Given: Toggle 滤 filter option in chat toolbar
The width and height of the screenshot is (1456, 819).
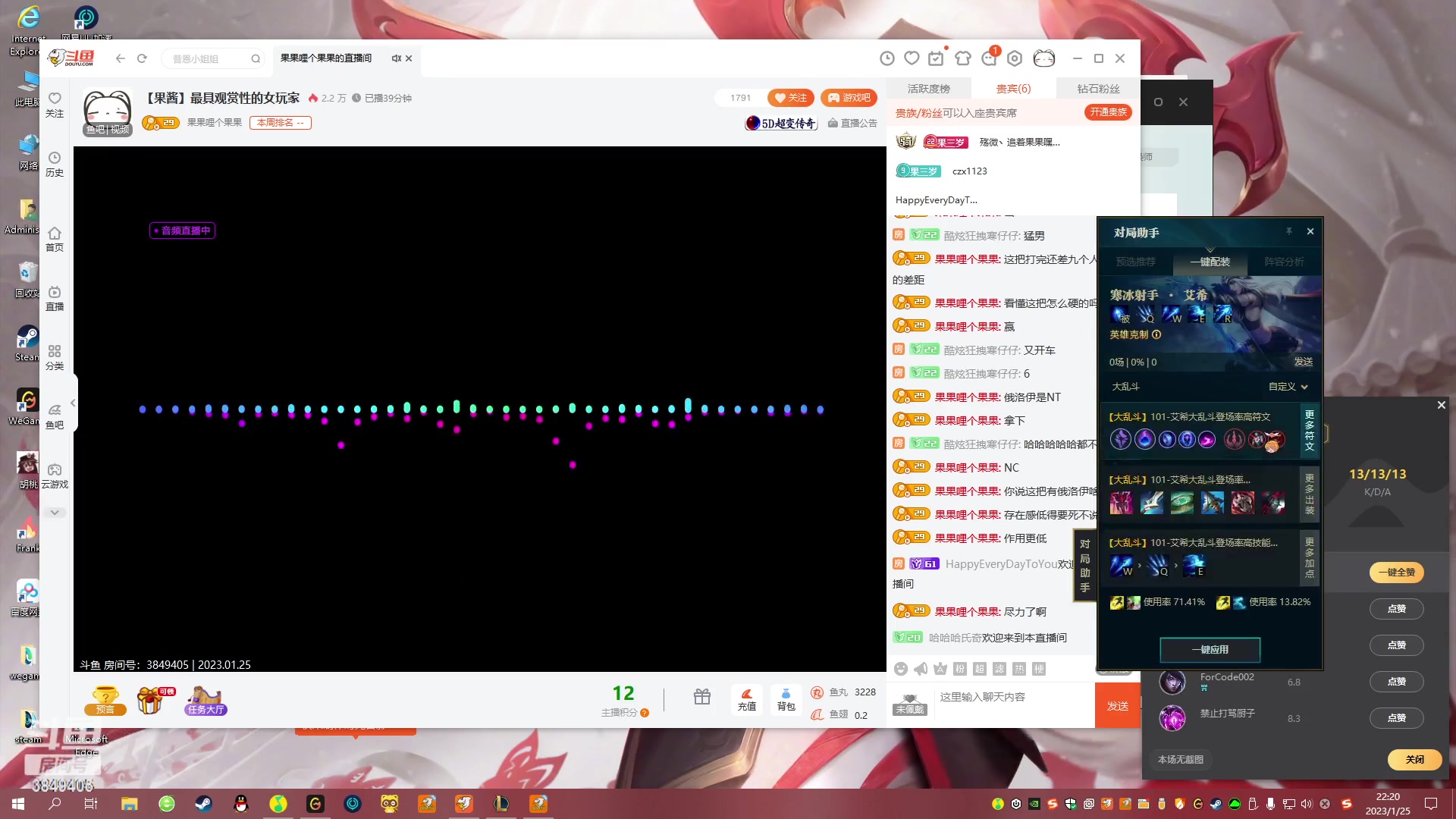Looking at the screenshot, I should 999,669.
